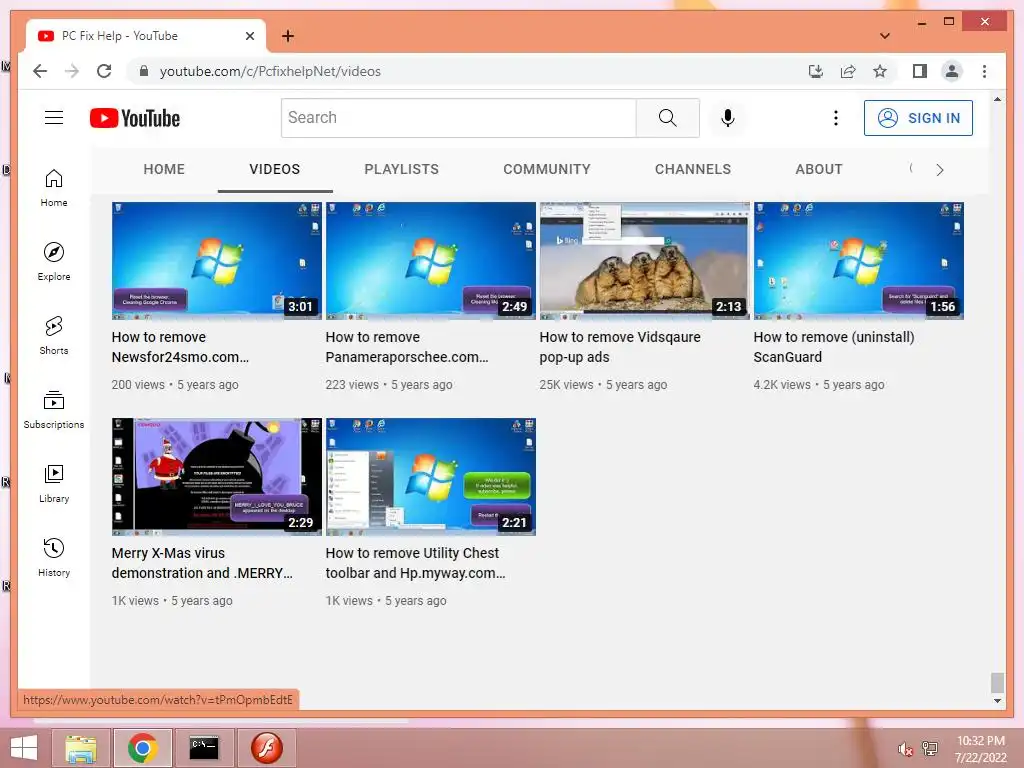Screen dimensions: 1024x768
Task: Open Vidsqaure pop-up ads video thumbnail
Action: tap(645, 261)
